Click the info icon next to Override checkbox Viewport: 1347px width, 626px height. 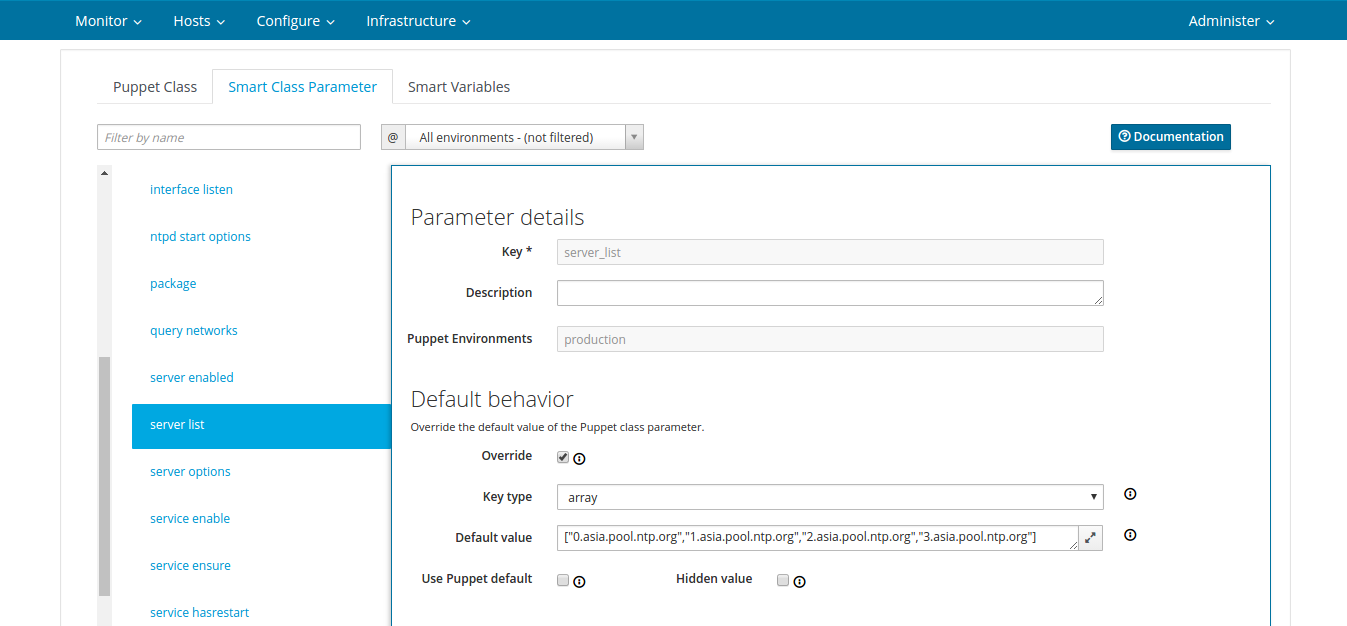(579, 459)
